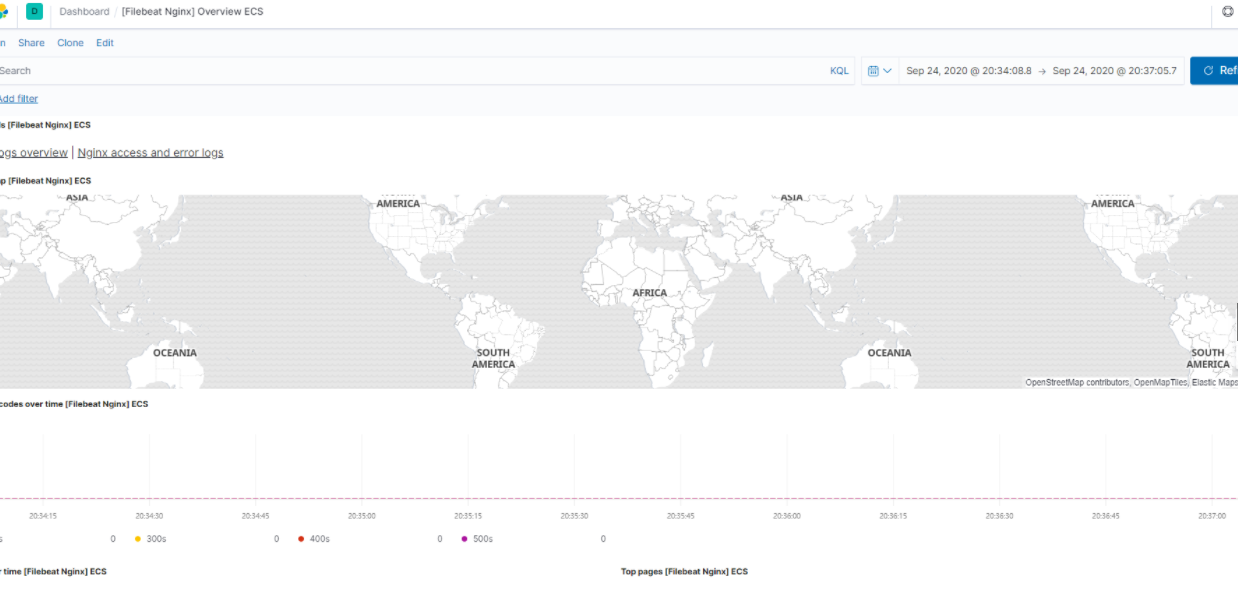Viewport: 1238px width, 607px height.
Task: Click the response codes over time panel title
Action: tap(74, 404)
